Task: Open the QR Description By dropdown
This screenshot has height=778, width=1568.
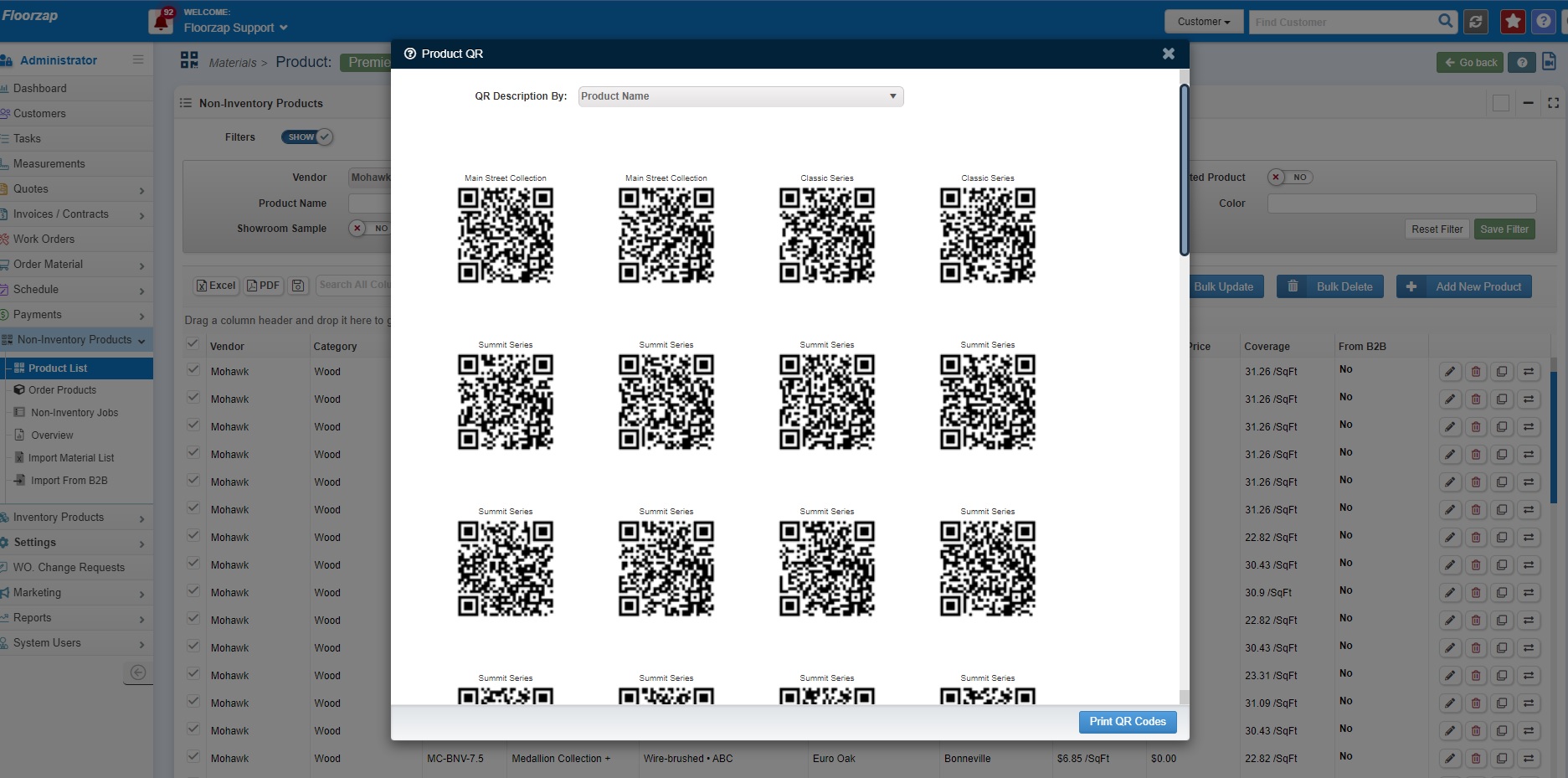Action: click(x=741, y=96)
